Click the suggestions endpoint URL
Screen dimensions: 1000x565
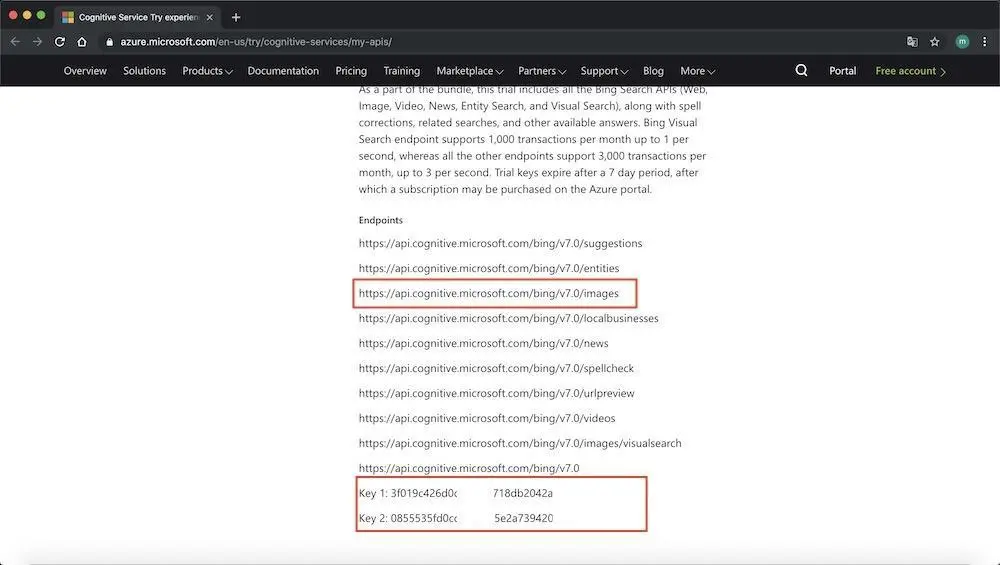point(500,243)
